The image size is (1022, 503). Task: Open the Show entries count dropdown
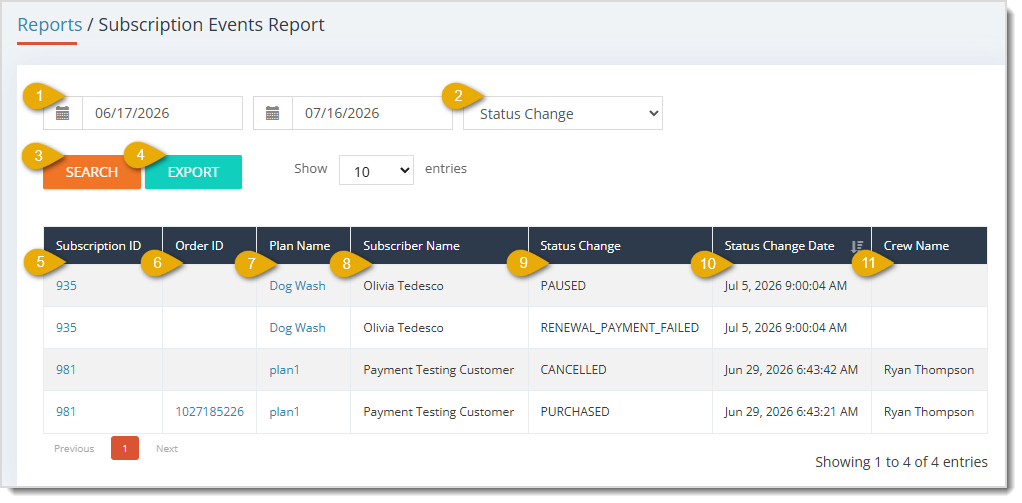tap(376, 170)
